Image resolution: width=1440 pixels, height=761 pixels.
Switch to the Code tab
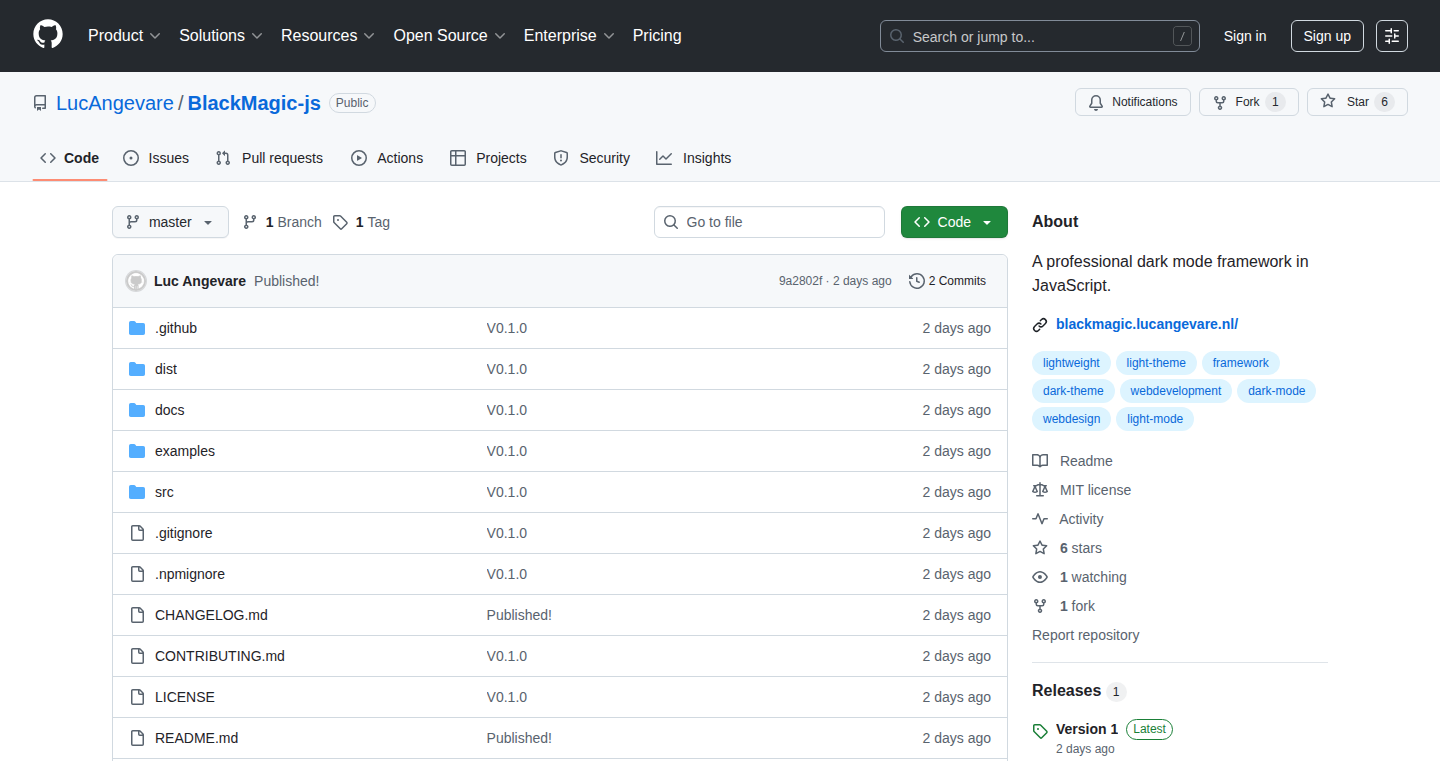(x=70, y=158)
